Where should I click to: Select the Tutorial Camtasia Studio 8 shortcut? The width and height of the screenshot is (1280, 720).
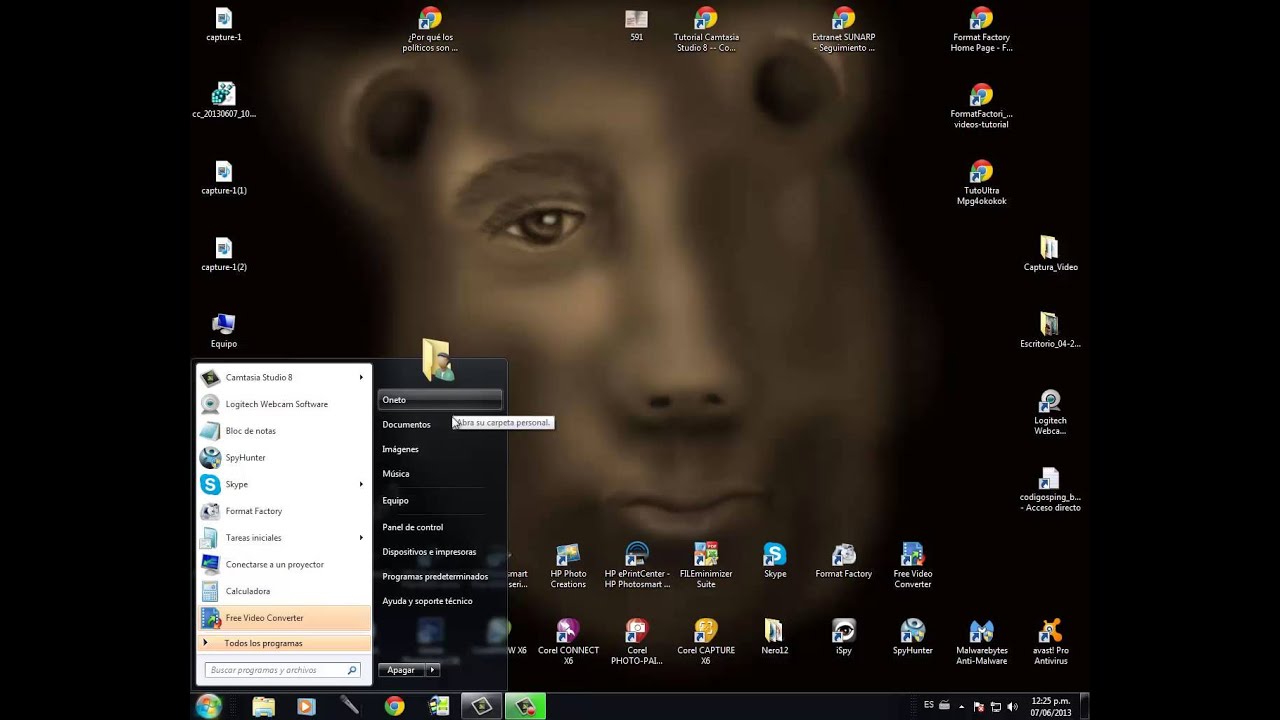tap(706, 30)
